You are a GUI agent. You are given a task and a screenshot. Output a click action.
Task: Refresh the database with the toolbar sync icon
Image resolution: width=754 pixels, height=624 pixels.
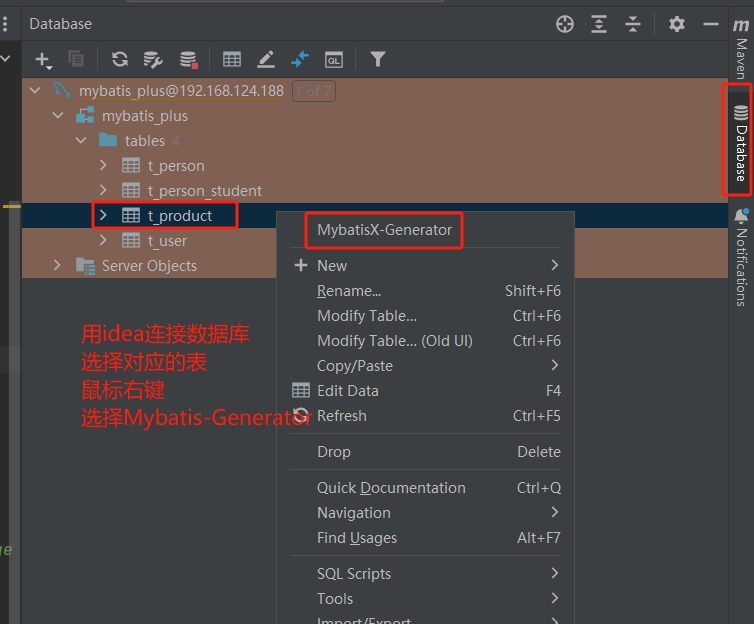(x=120, y=59)
